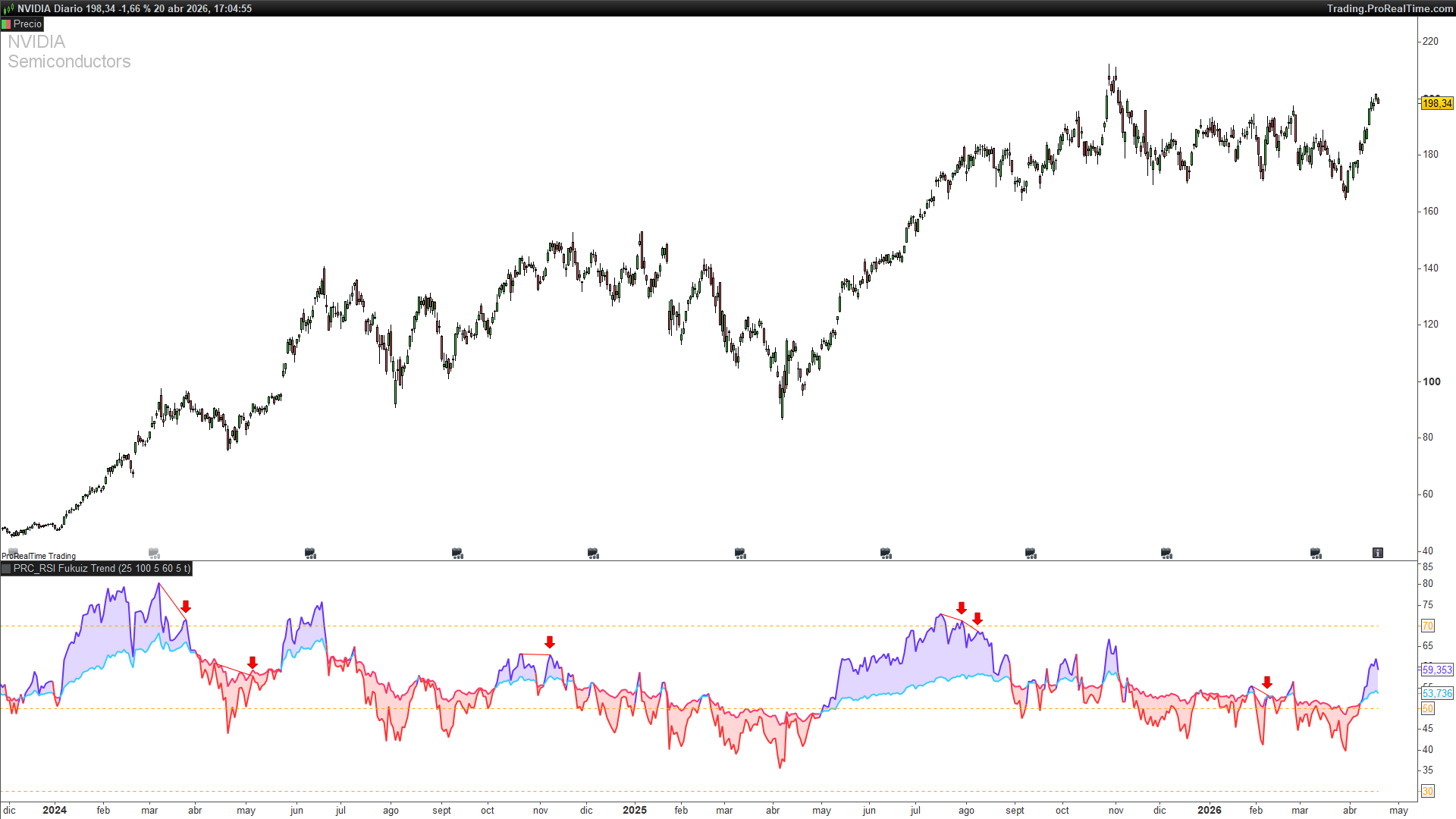The height and width of the screenshot is (819, 1456).
Task: Click the 70 overbought level label
Action: (x=1428, y=626)
